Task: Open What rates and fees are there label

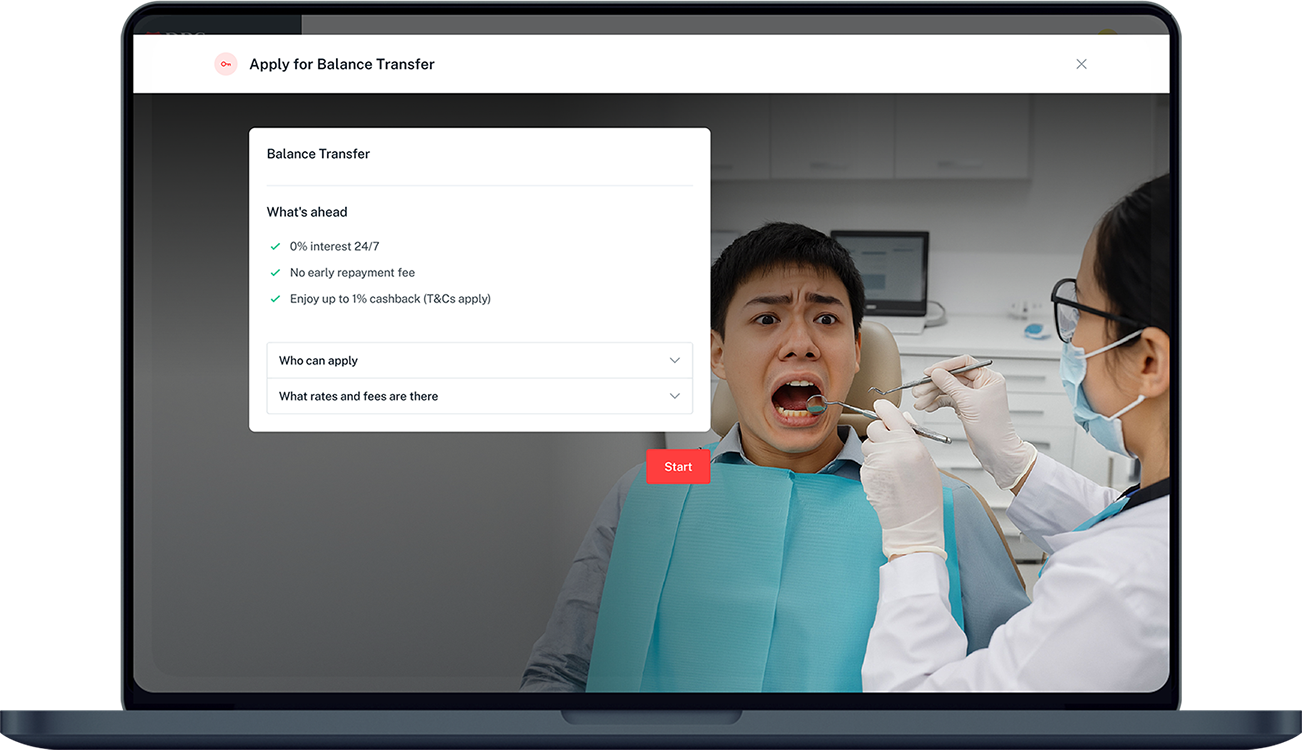Action: click(x=358, y=397)
